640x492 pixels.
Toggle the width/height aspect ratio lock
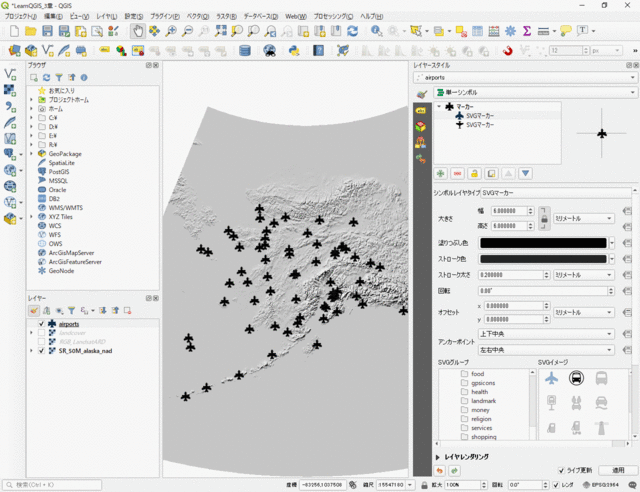click(544, 218)
